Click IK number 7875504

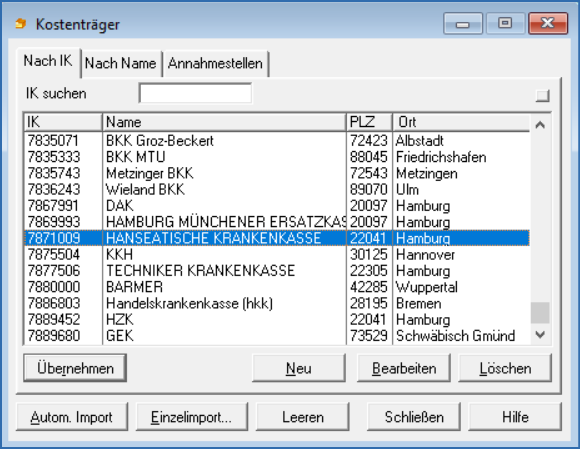pos(53,254)
